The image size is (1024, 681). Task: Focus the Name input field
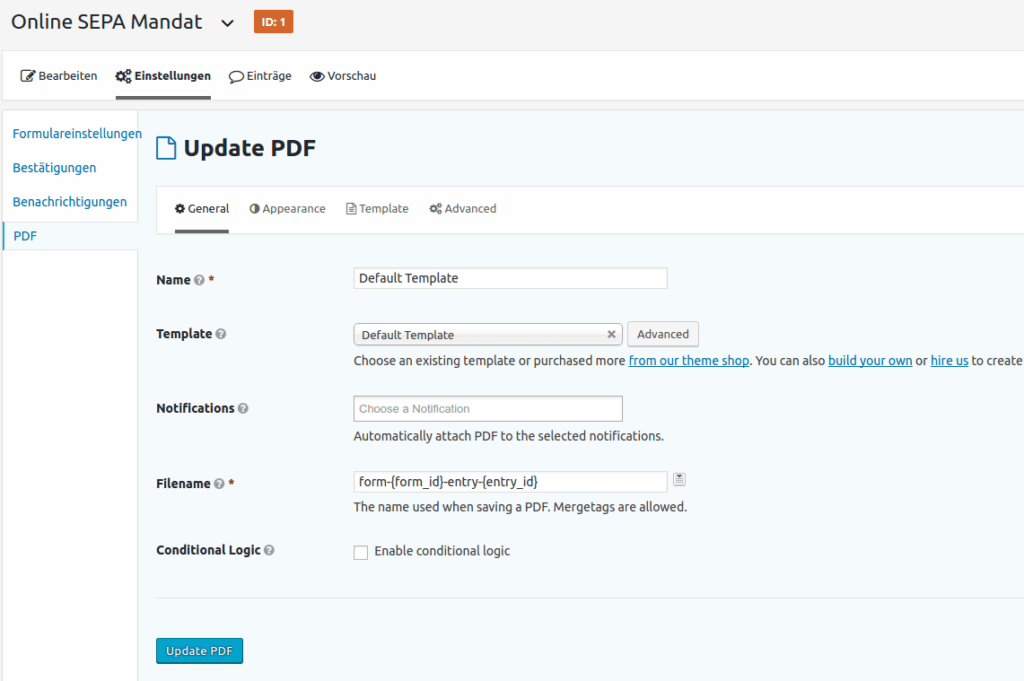[510, 278]
